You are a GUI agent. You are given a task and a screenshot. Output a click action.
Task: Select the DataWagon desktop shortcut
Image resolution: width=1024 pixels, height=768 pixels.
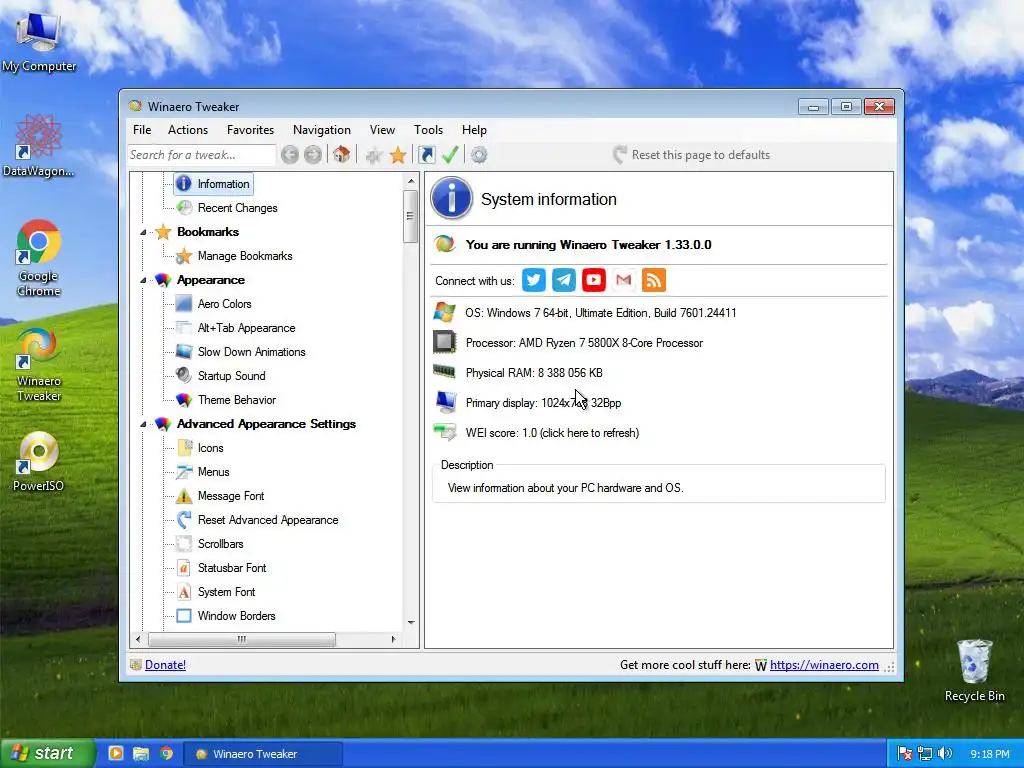pos(39,146)
